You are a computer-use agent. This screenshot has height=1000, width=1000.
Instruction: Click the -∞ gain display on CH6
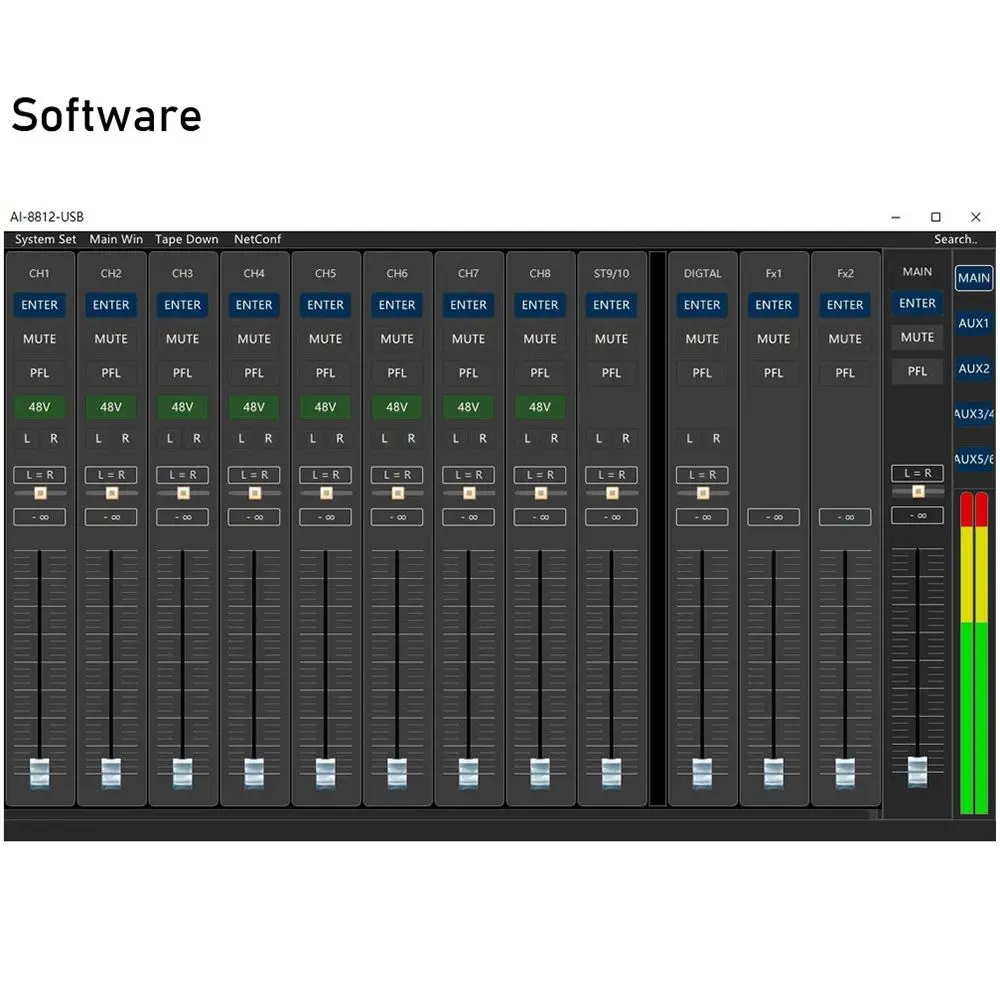pos(396,517)
